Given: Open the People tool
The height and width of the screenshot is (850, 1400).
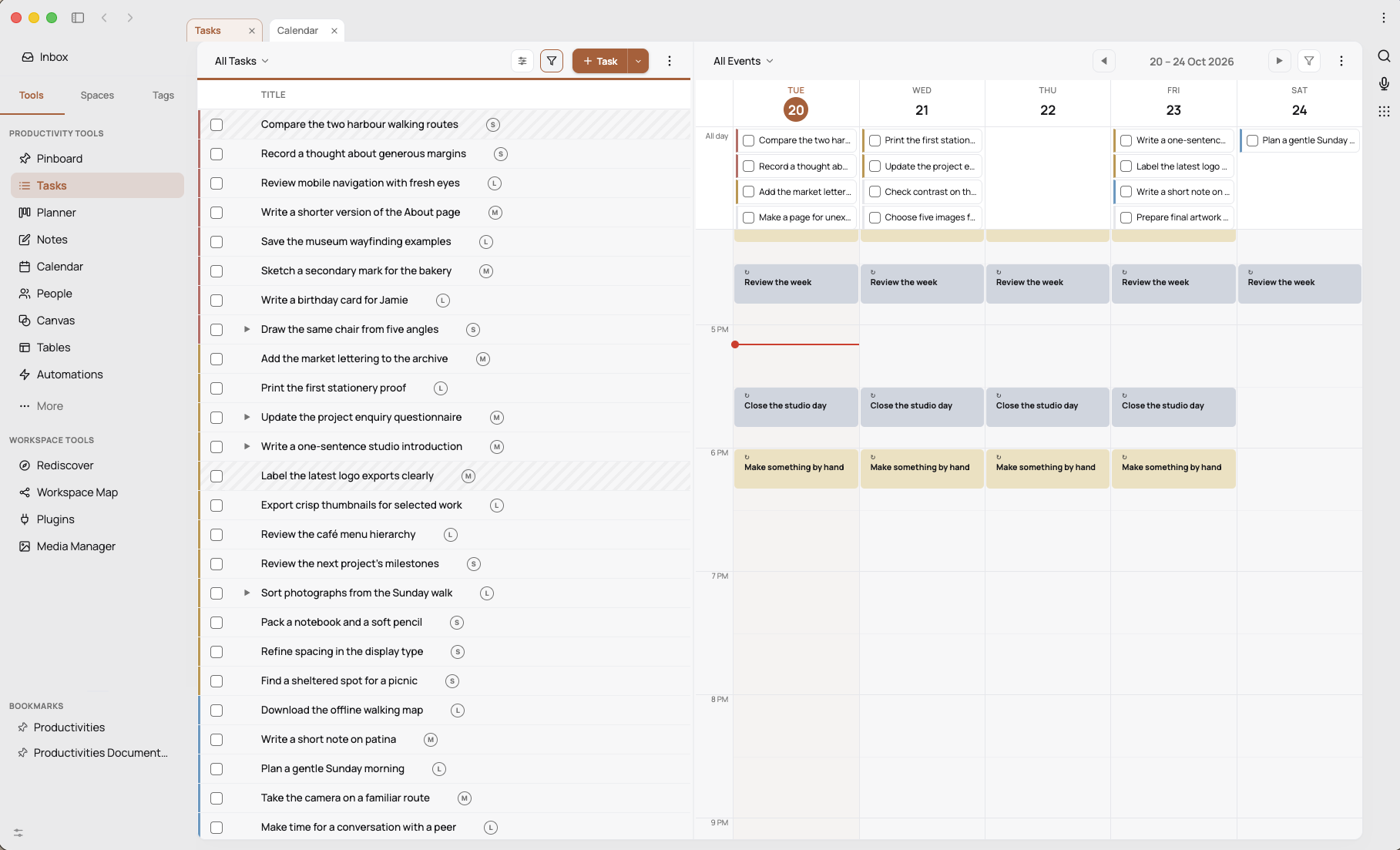Looking at the screenshot, I should (97, 294).
